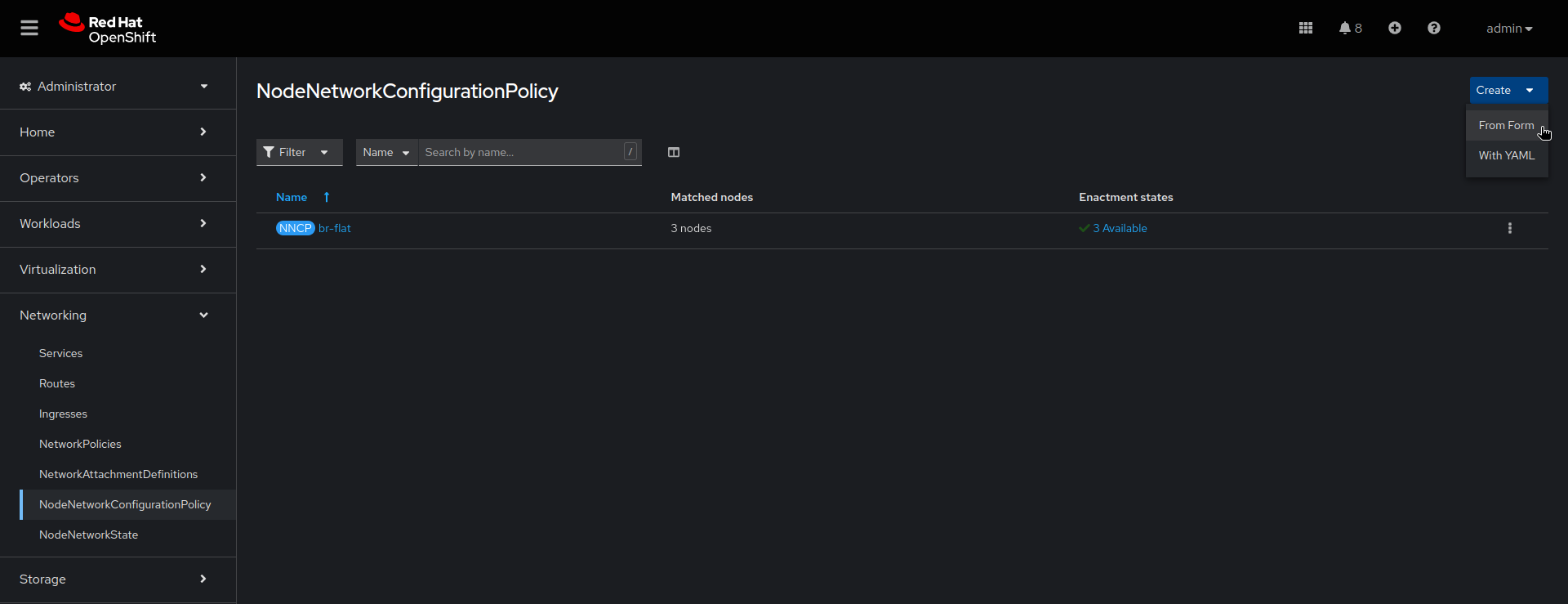Viewport: 1568px width, 604px height.
Task: Open notifications bell showing 8
Action: point(1350,29)
